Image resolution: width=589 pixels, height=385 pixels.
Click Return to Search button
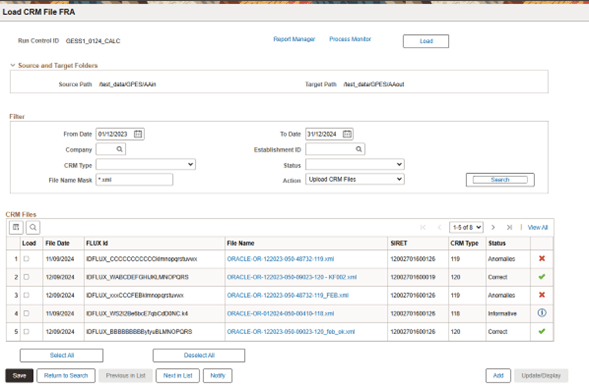click(66, 376)
